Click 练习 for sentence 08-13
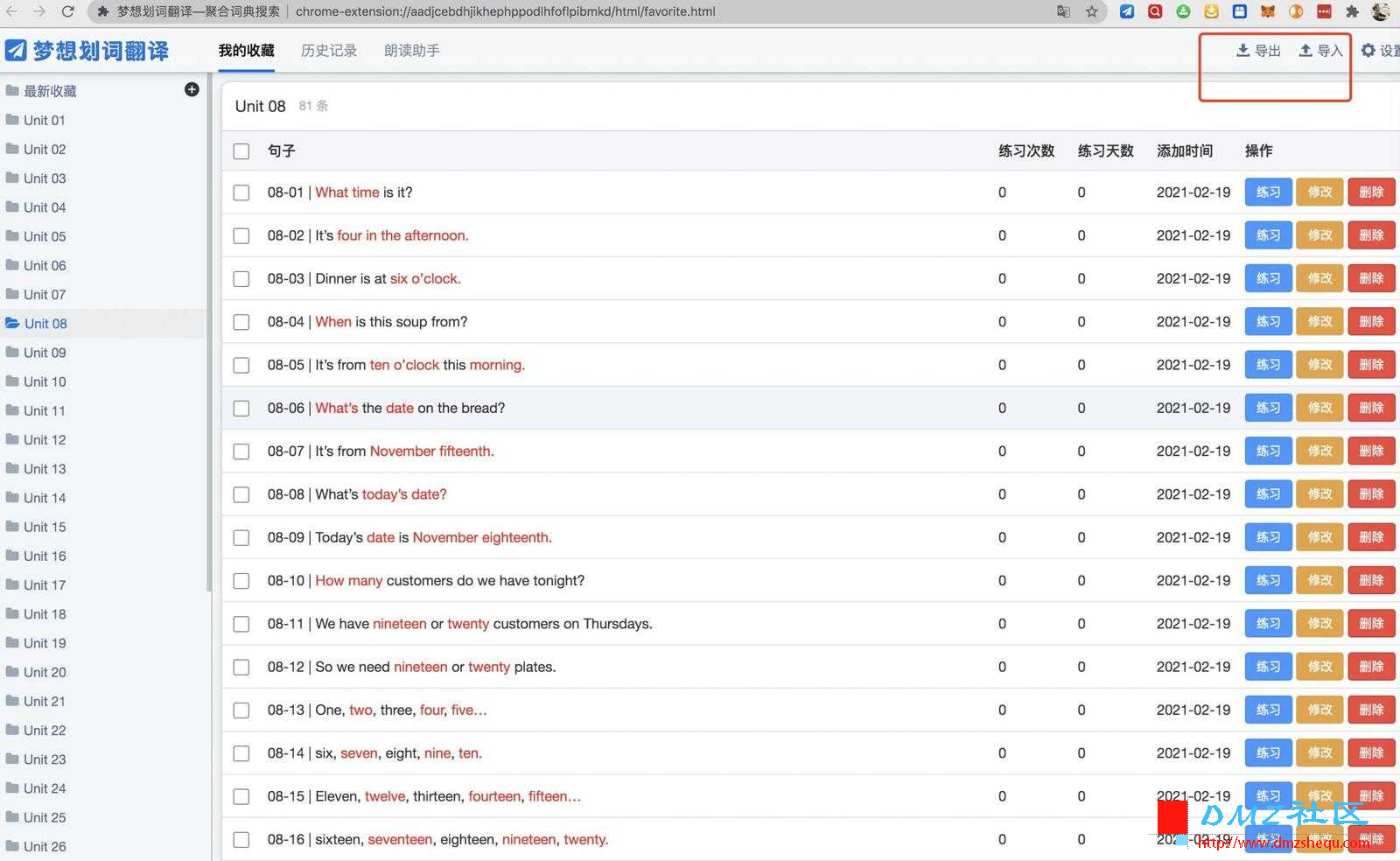Viewport: 1400px width, 861px height. tap(1268, 710)
